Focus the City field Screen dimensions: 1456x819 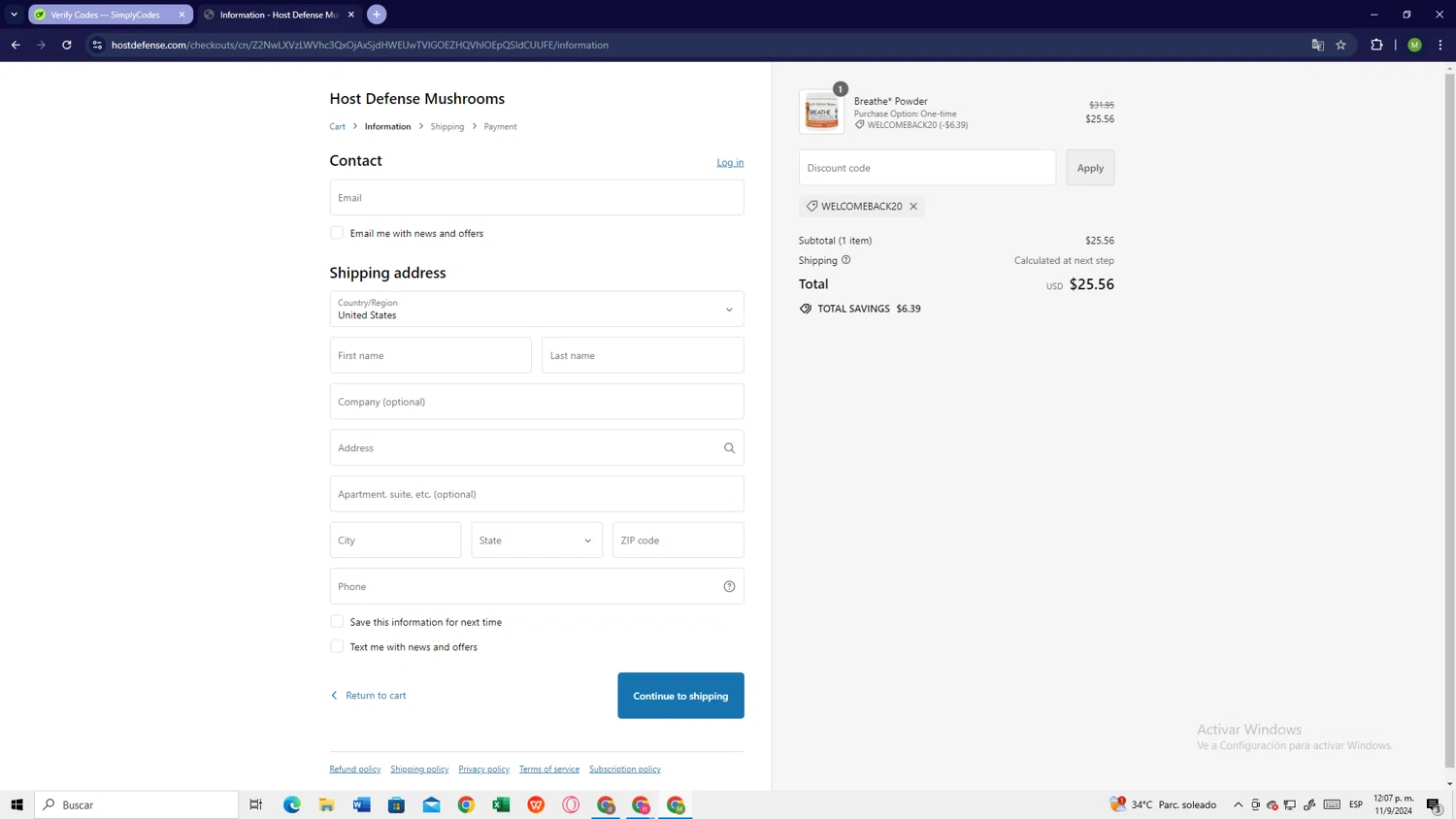(x=395, y=541)
